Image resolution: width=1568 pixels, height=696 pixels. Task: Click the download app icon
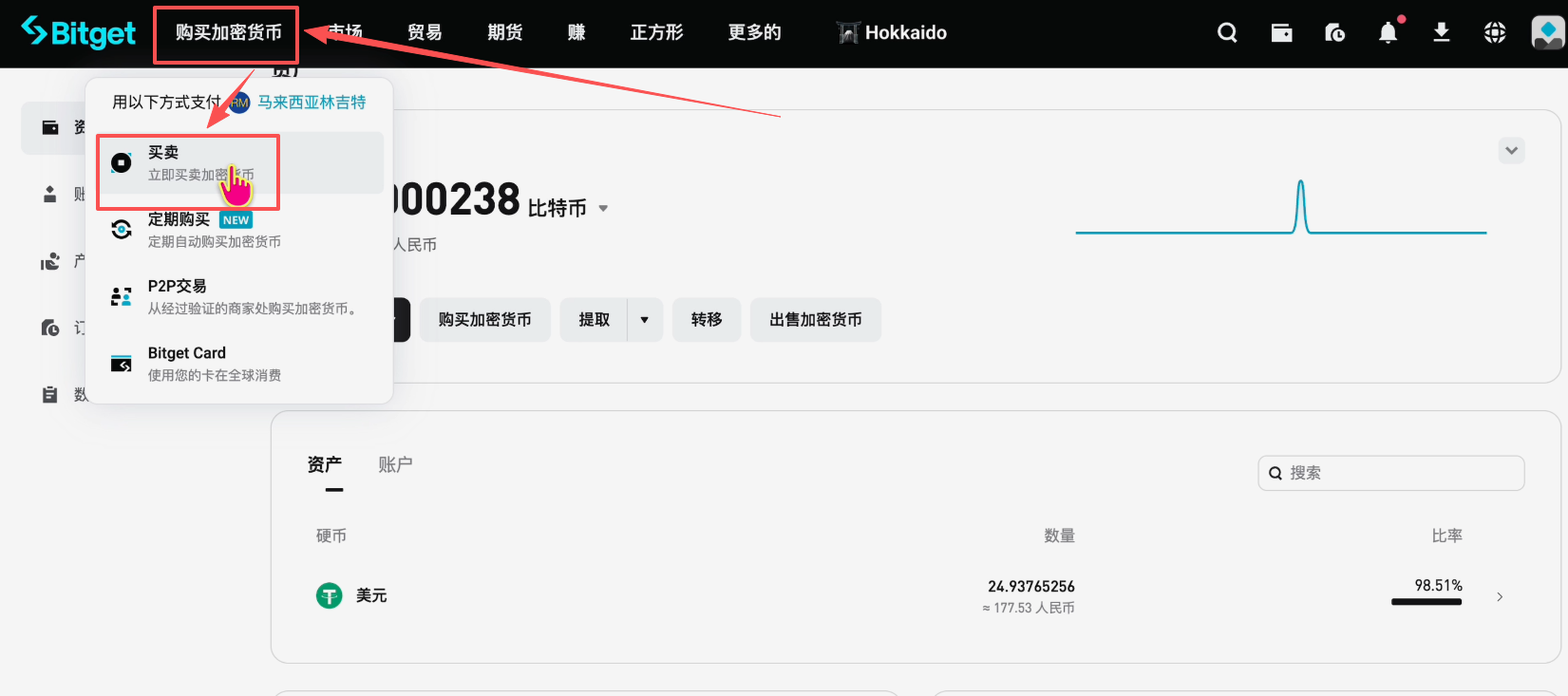[x=1441, y=33]
